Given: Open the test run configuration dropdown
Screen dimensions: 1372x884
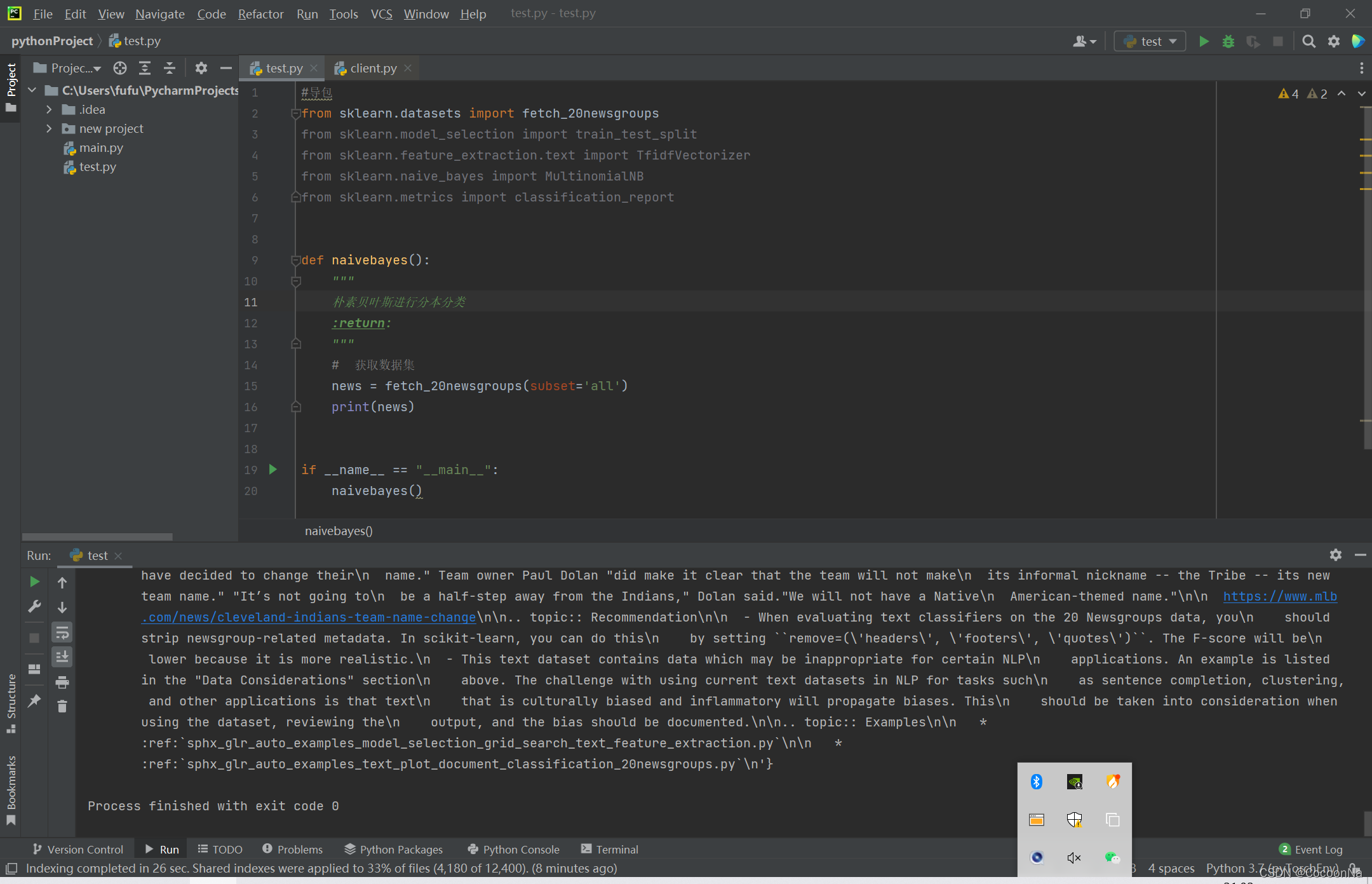Looking at the screenshot, I should [x=1150, y=41].
